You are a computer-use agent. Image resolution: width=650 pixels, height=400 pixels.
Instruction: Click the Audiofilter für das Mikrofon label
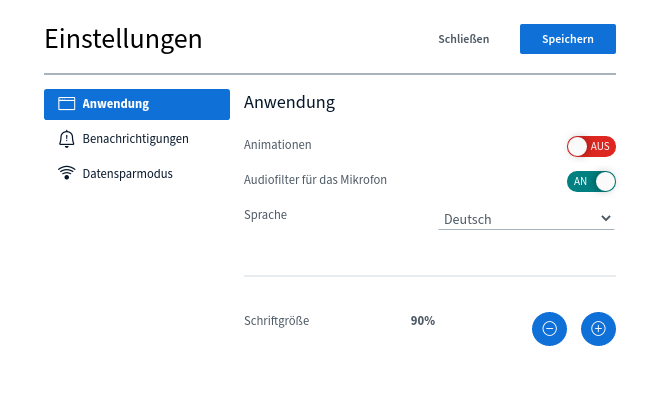click(x=315, y=180)
